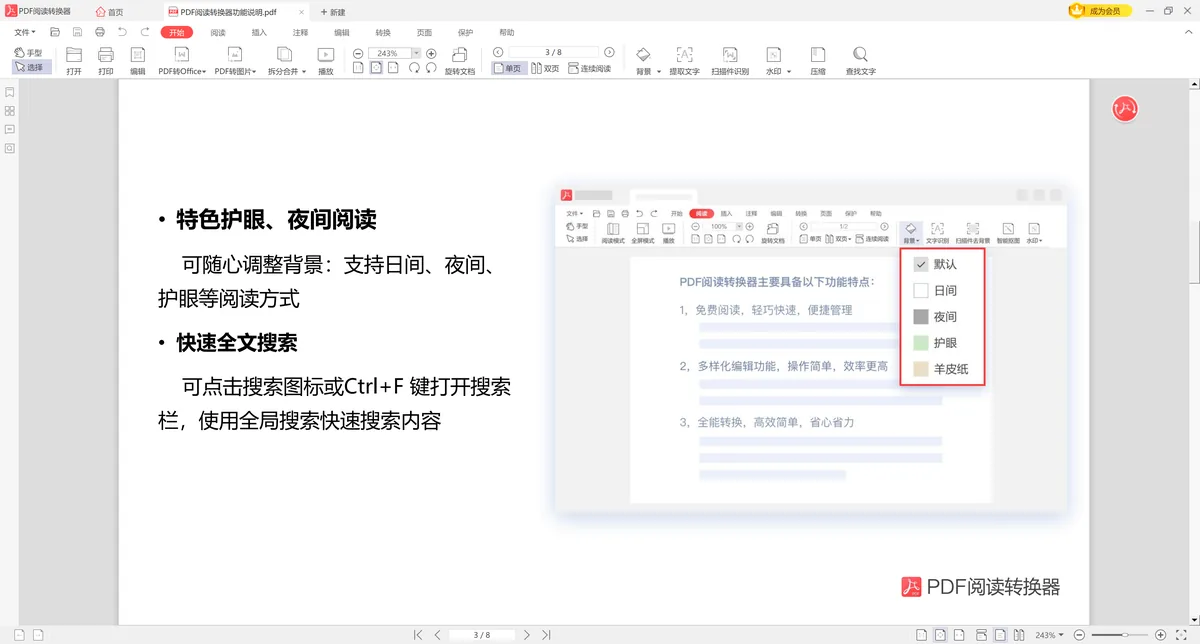Open the comments panel in left sidebar
The image size is (1200, 644).
tap(10, 129)
